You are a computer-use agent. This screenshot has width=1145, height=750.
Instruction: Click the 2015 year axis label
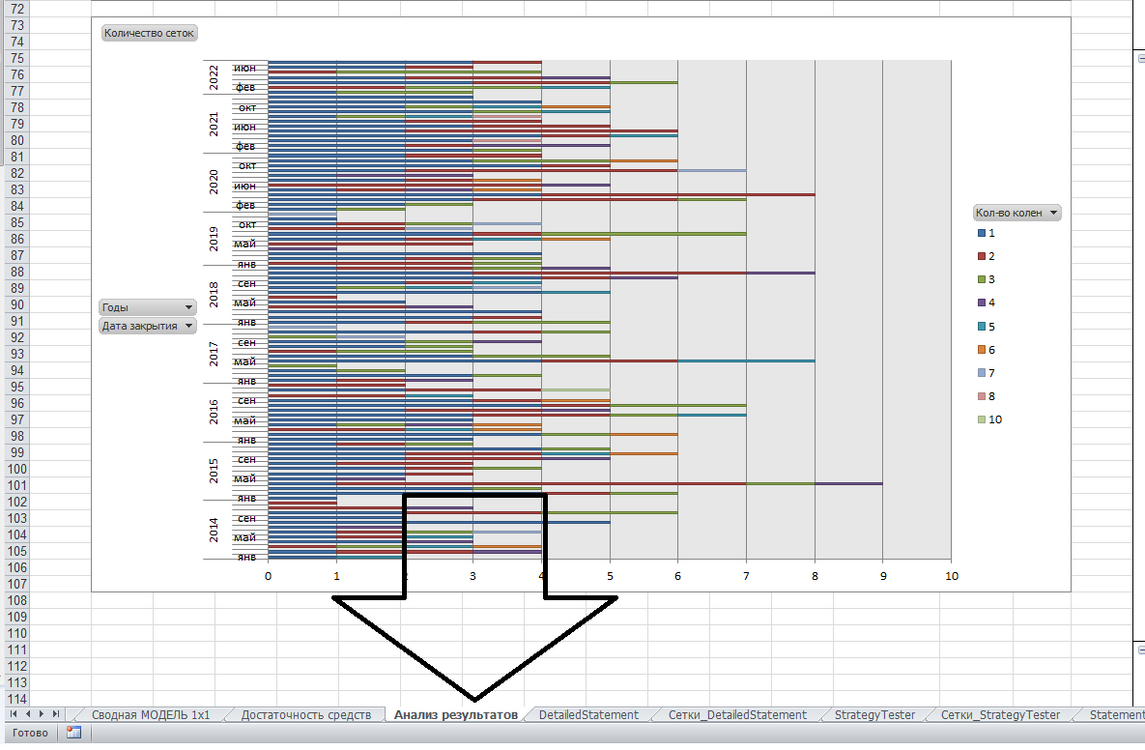(x=214, y=471)
